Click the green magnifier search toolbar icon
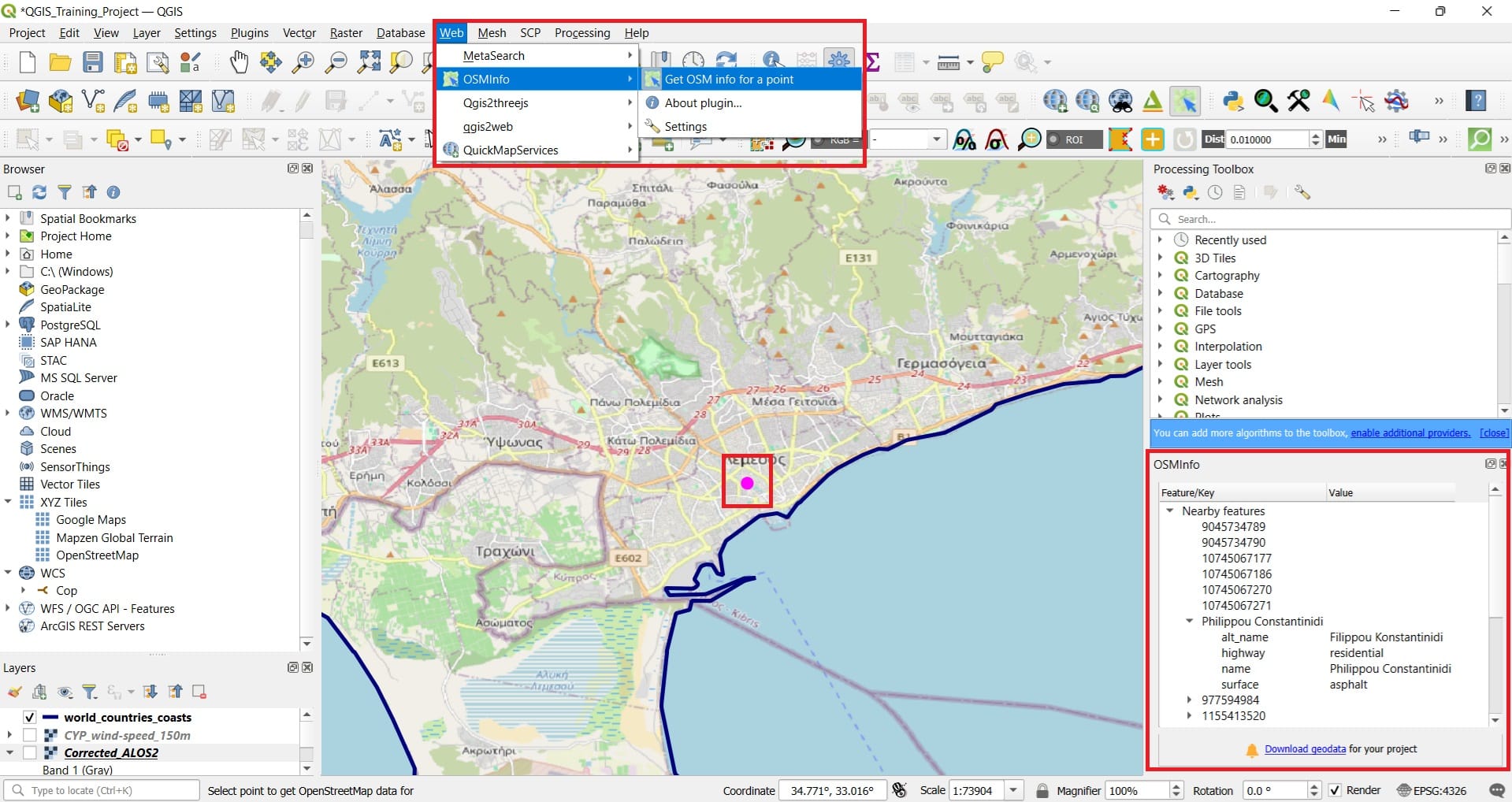Screen dimensions: 1512x802 [1480, 139]
